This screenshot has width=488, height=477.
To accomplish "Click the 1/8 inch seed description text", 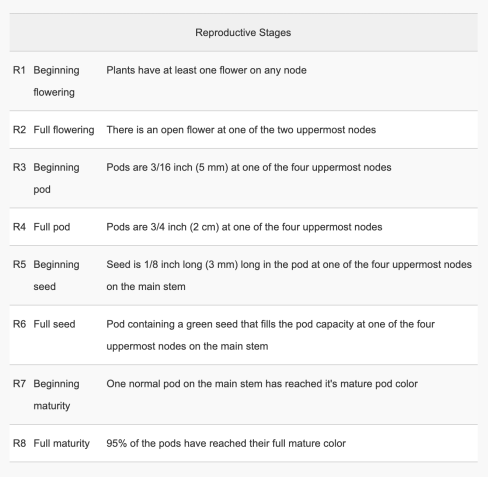I will click(x=289, y=275).
